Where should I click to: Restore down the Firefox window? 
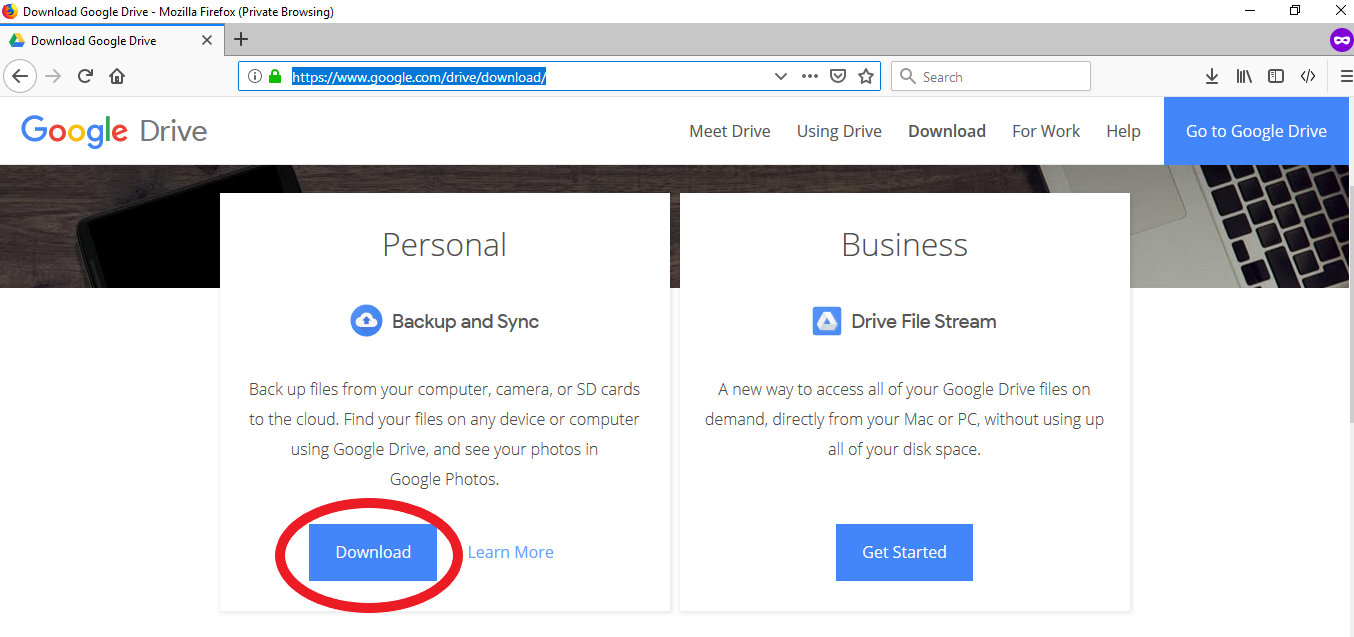[1295, 11]
